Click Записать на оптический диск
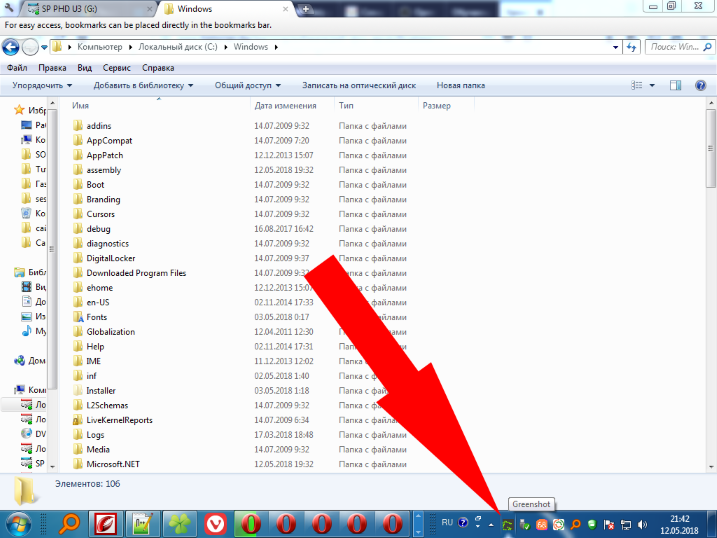This screenshot has height=538, width=717. 358,86
